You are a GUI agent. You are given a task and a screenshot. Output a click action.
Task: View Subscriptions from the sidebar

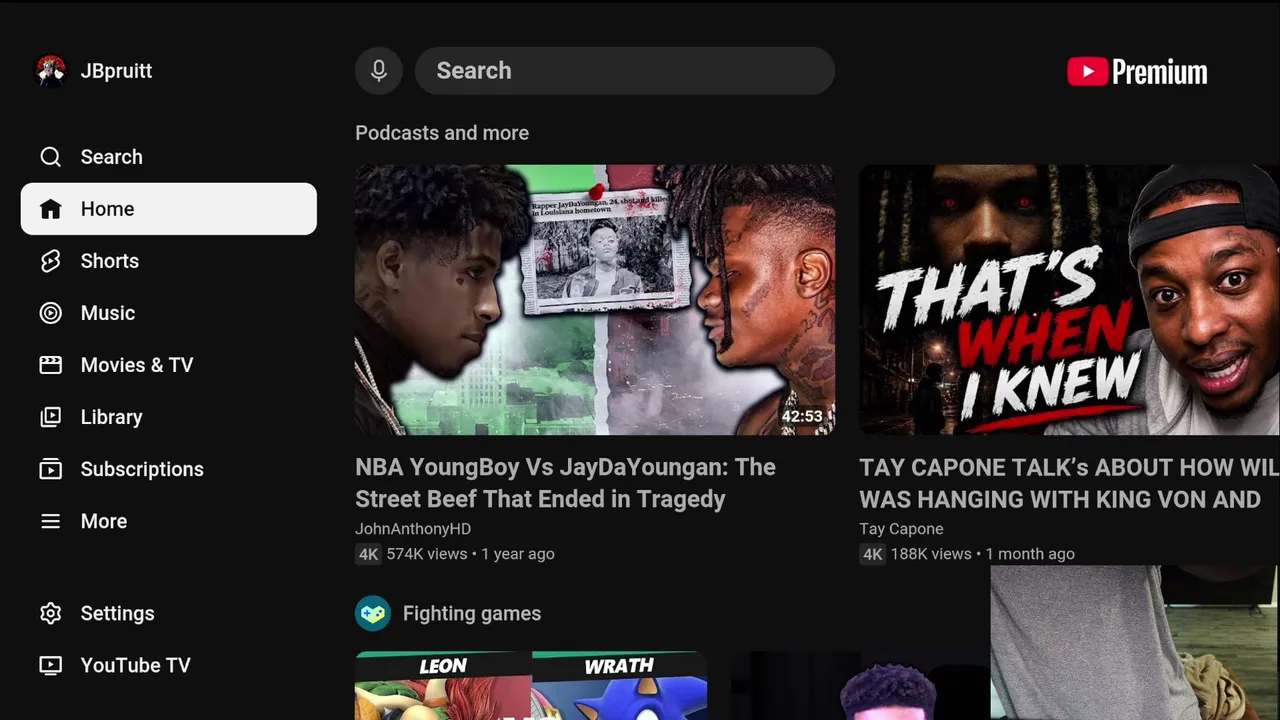click(x=169, y=469)
